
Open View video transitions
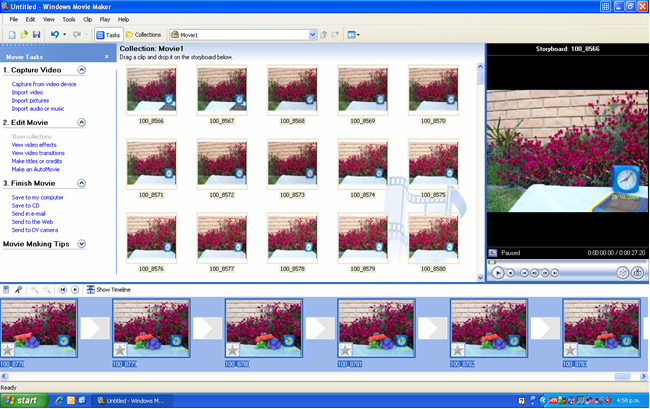tap(38, 153)
